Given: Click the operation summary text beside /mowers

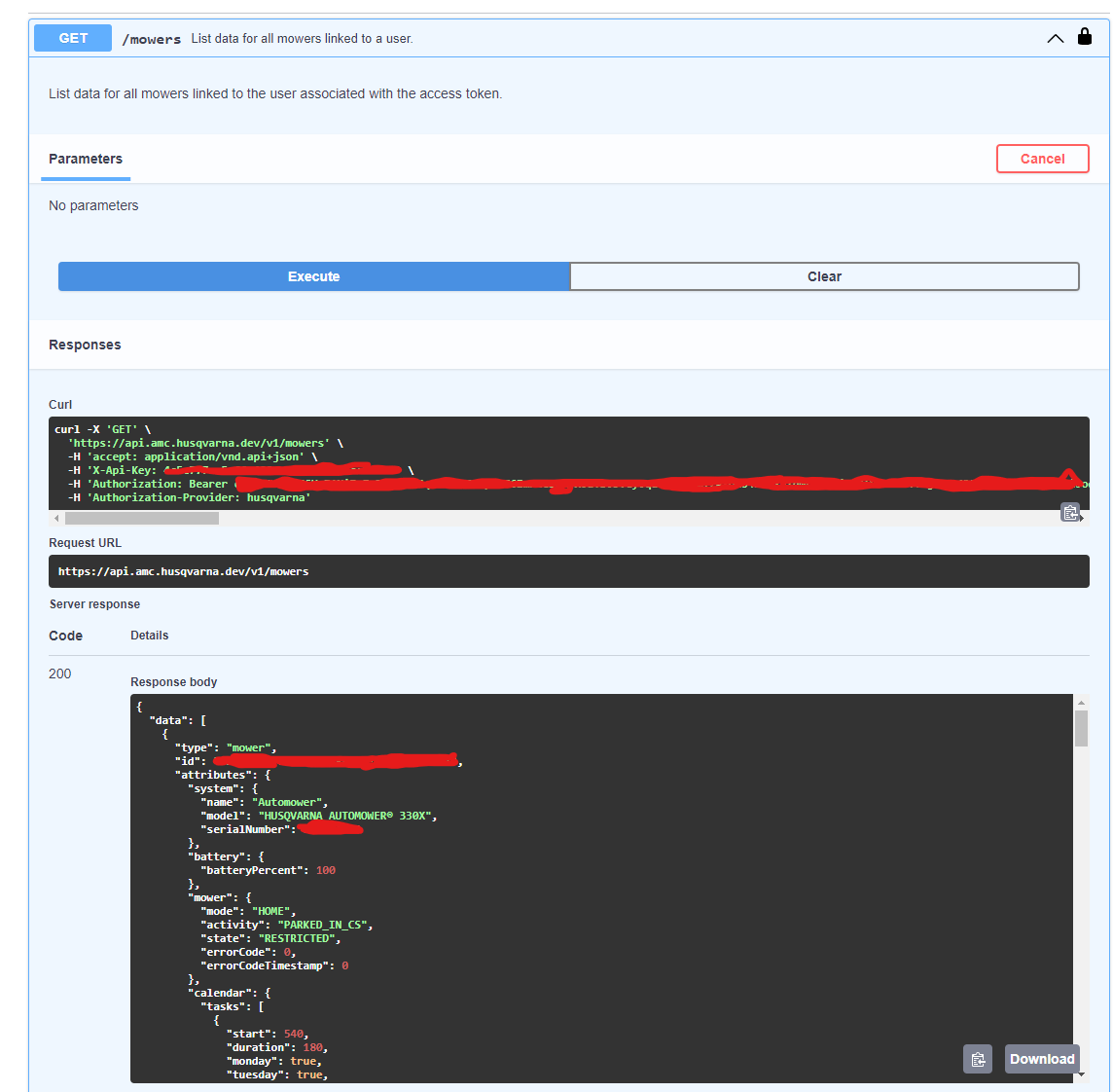Looking at the screenshot, I should (x=302, y=39).
